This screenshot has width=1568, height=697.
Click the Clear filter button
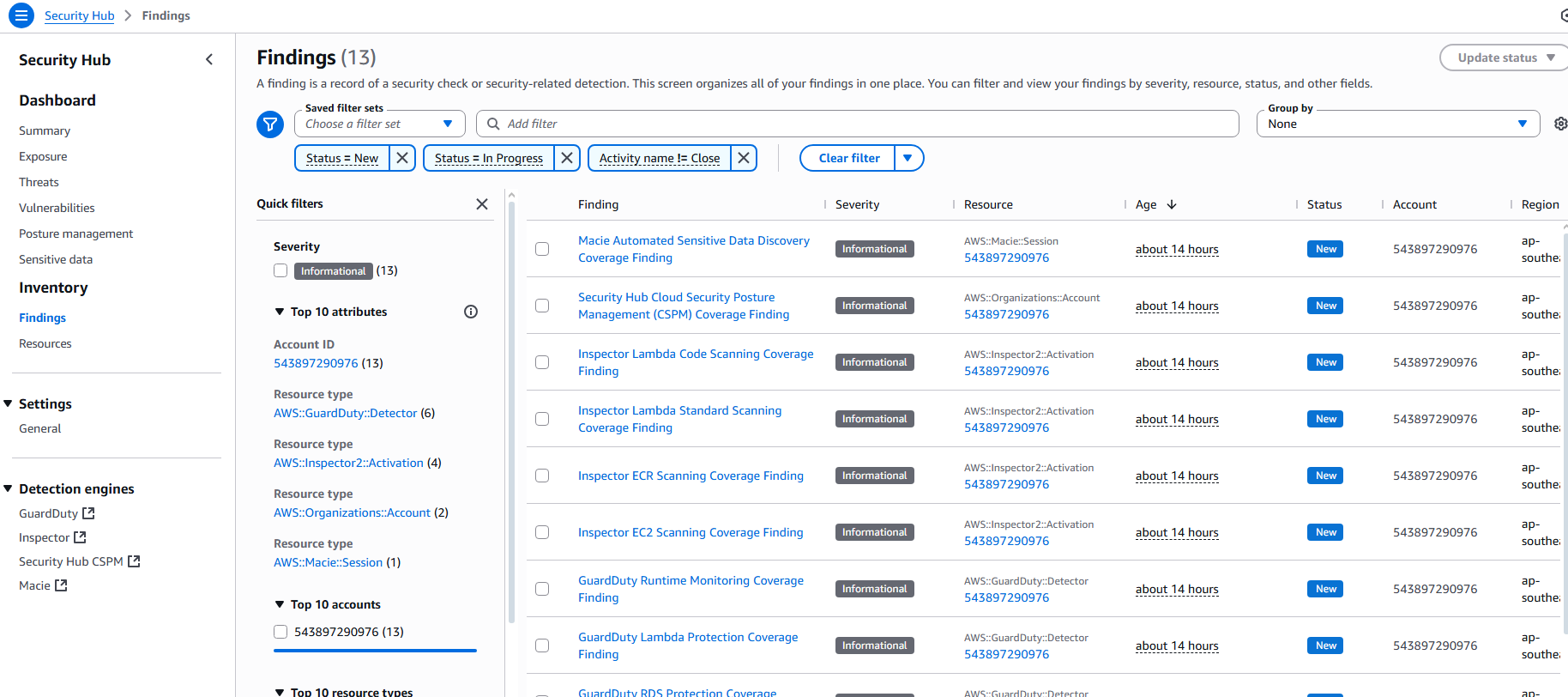(848, 158)
